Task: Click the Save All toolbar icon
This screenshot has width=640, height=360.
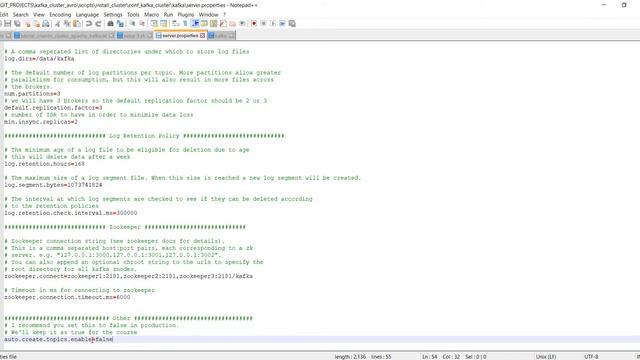Action: point(18,24)
